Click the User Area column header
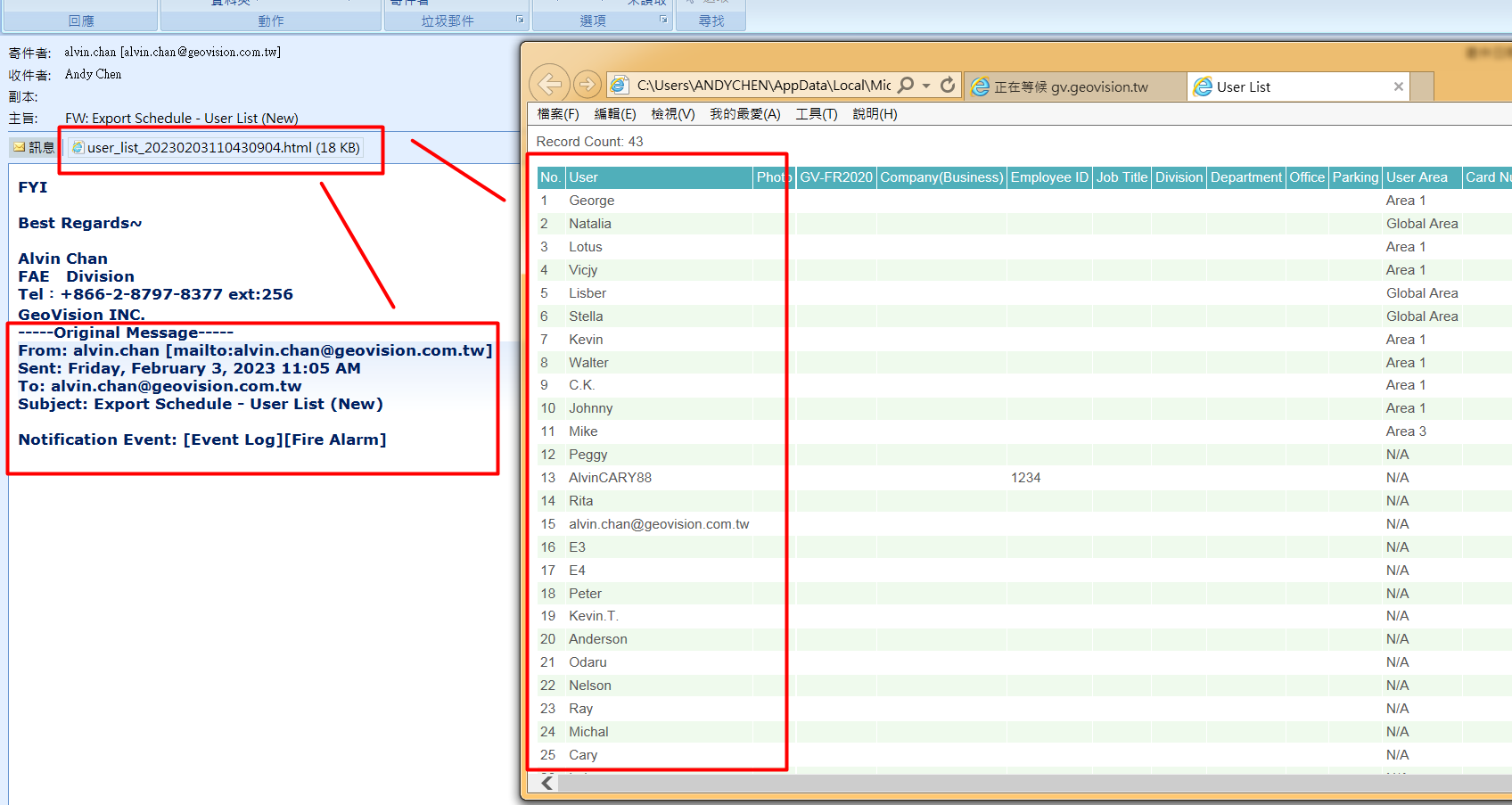1512x805 pixels. (x=1422, y=177)
